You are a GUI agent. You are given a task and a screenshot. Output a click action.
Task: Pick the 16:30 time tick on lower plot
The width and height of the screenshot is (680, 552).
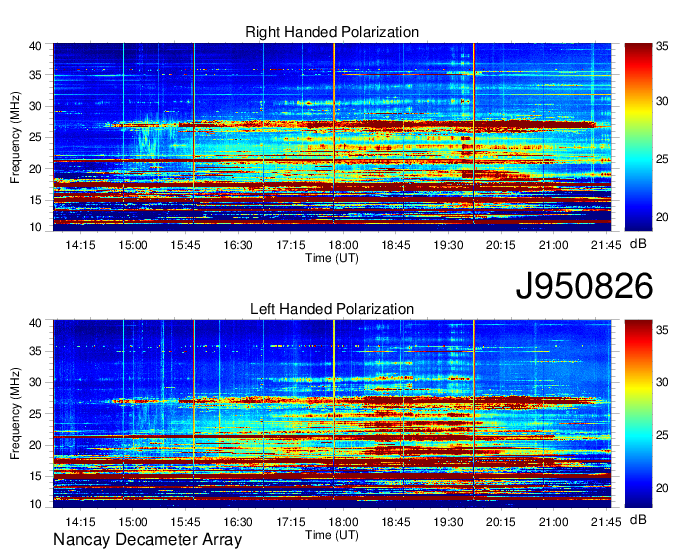pyautogui.click(x=238, y=522)
